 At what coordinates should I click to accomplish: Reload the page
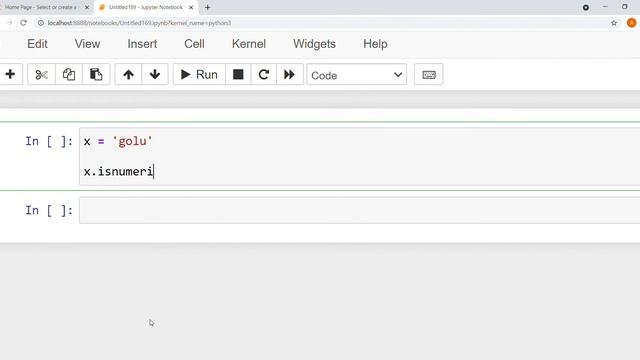[x=23, y=23]
